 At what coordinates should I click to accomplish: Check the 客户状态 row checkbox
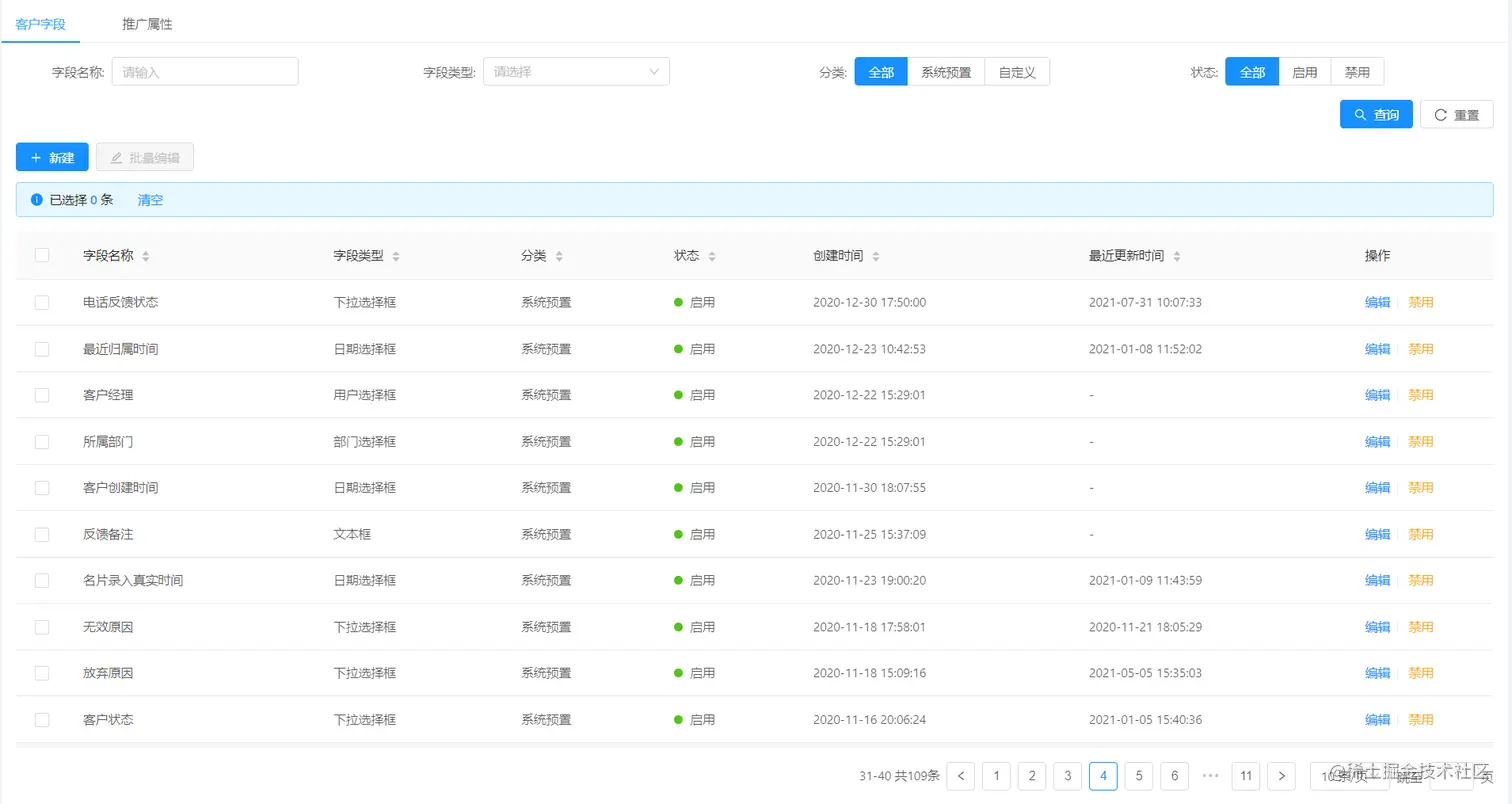(x=42, y=719)
